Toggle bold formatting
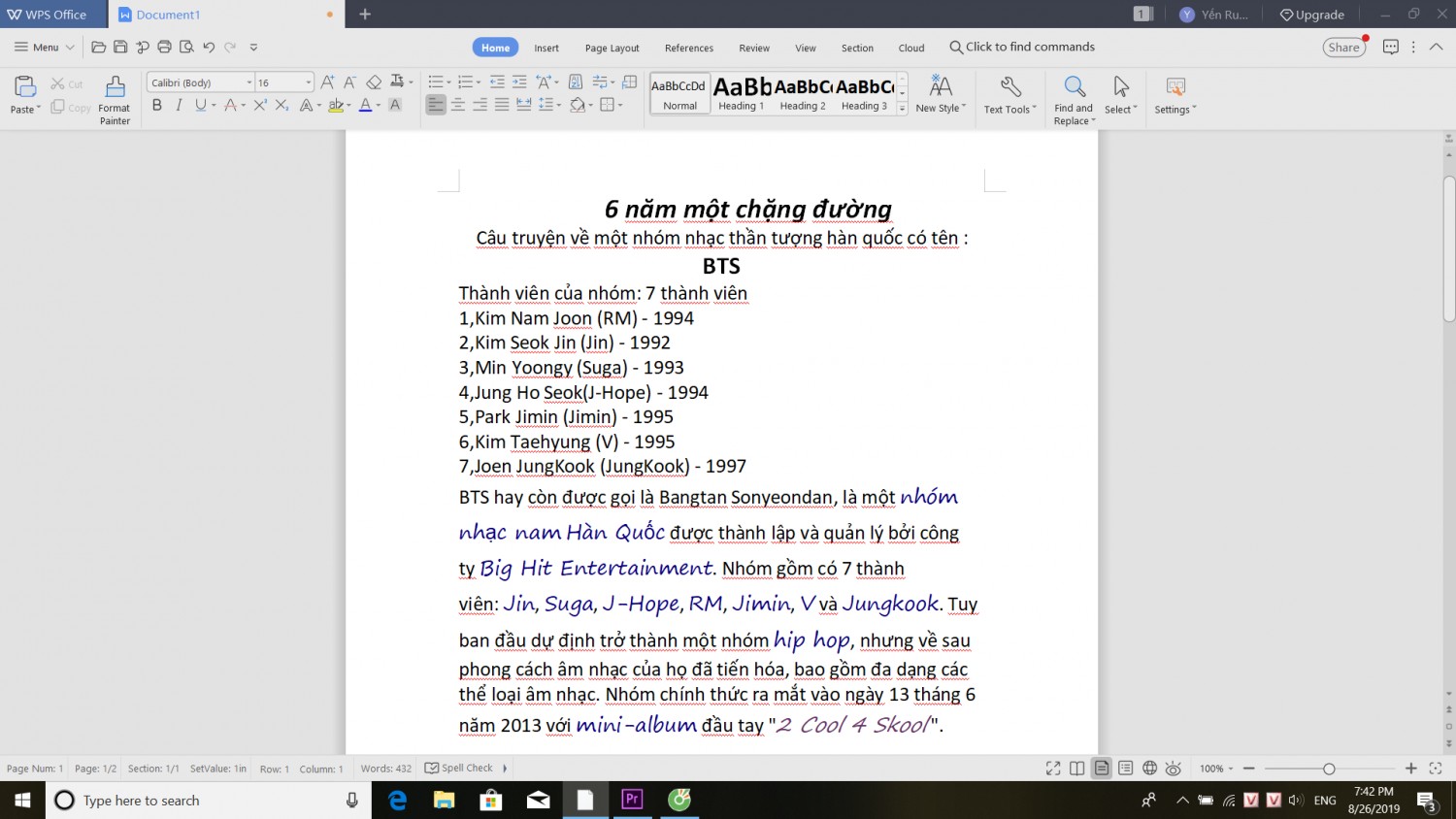1456x819 pixels. coord(156,105)
